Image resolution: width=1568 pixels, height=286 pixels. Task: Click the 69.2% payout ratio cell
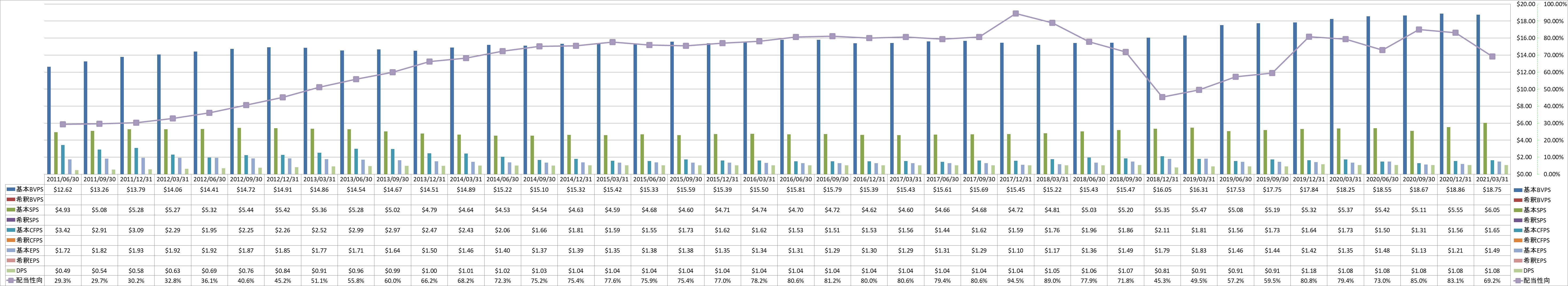coord(1492,280)
